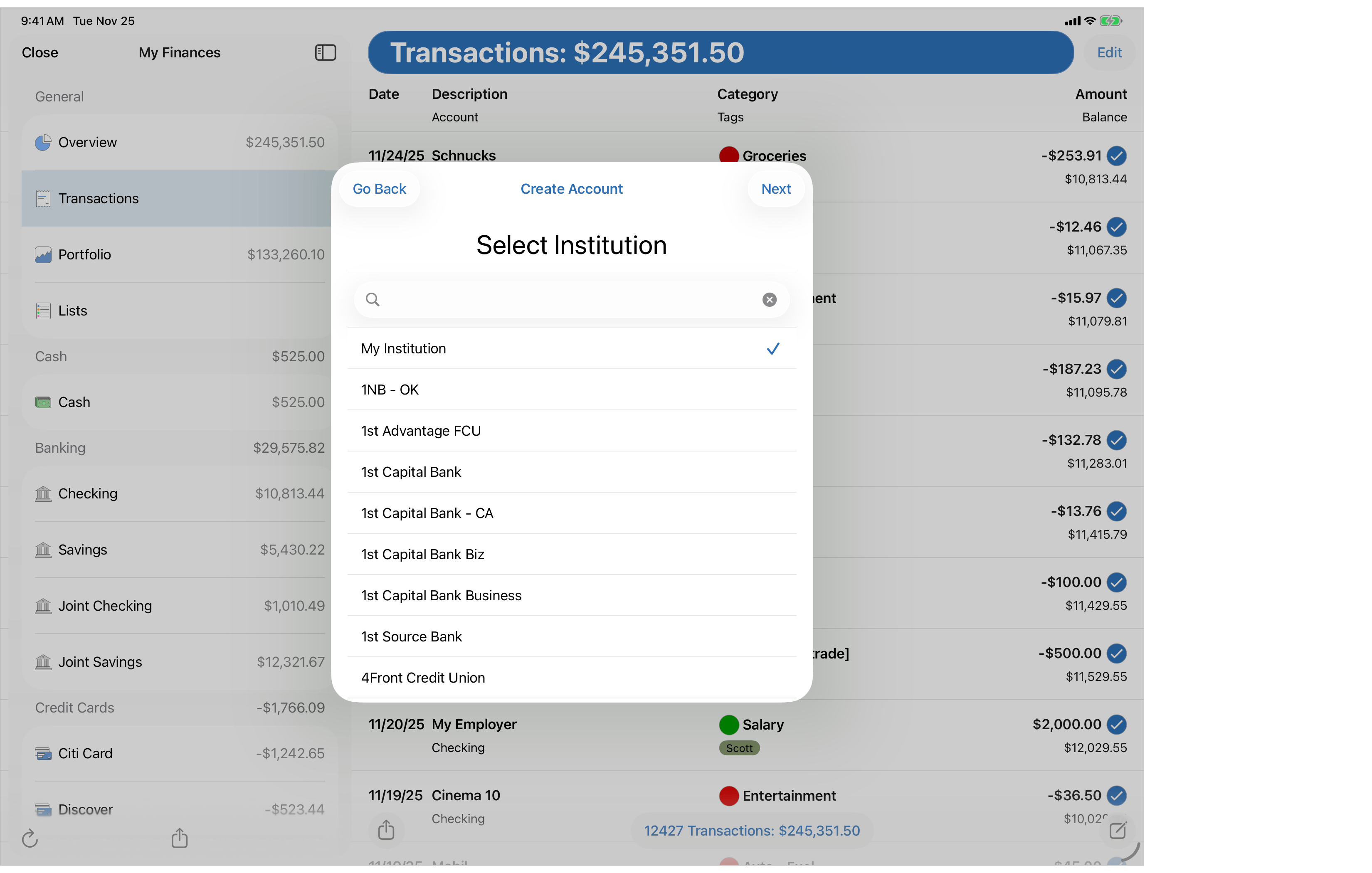The width and height of the screenshot is (1372, 873).
Task: Open Overview via its pie chart icon
Action: coord(43,143)
